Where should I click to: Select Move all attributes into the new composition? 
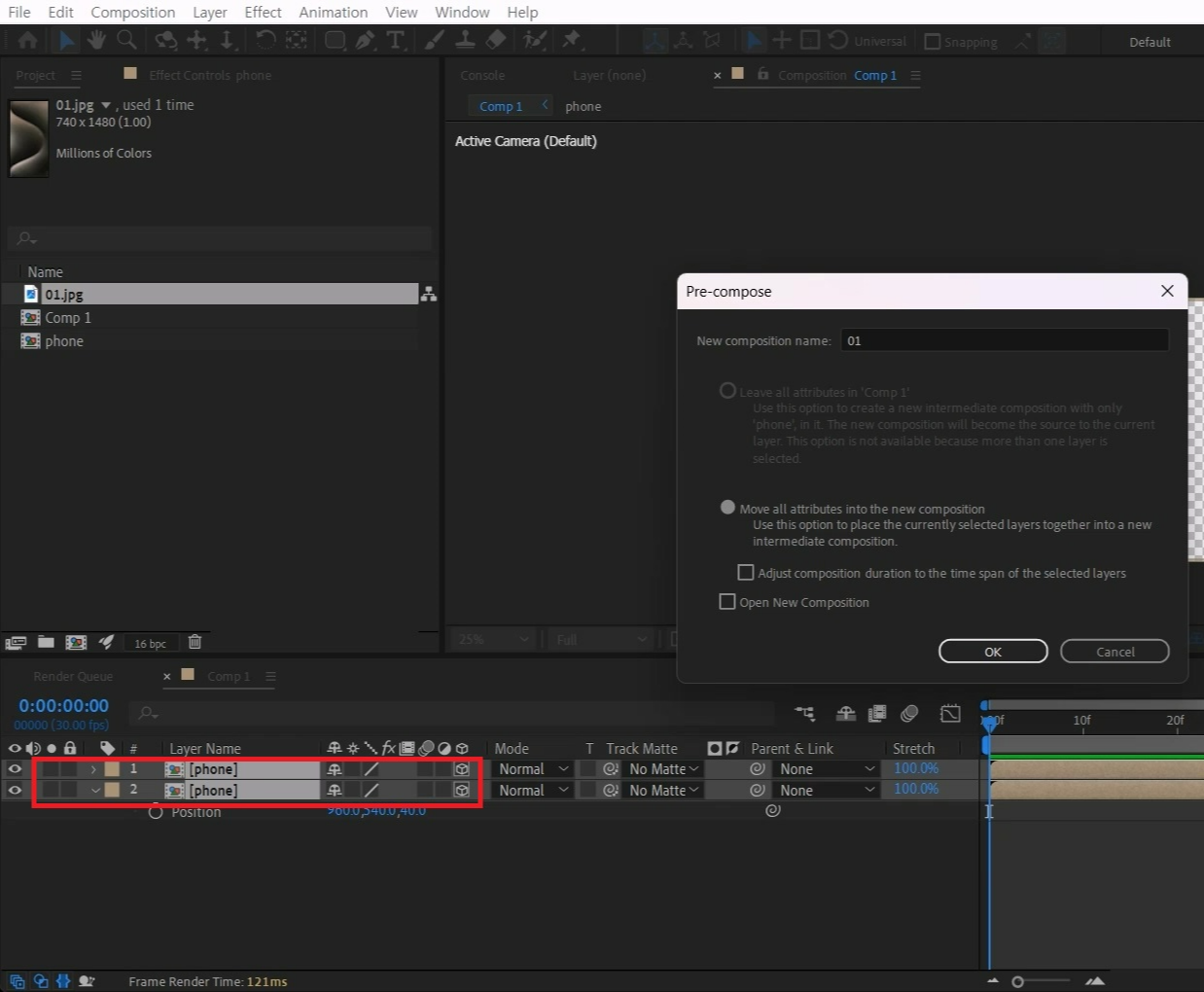727,508
